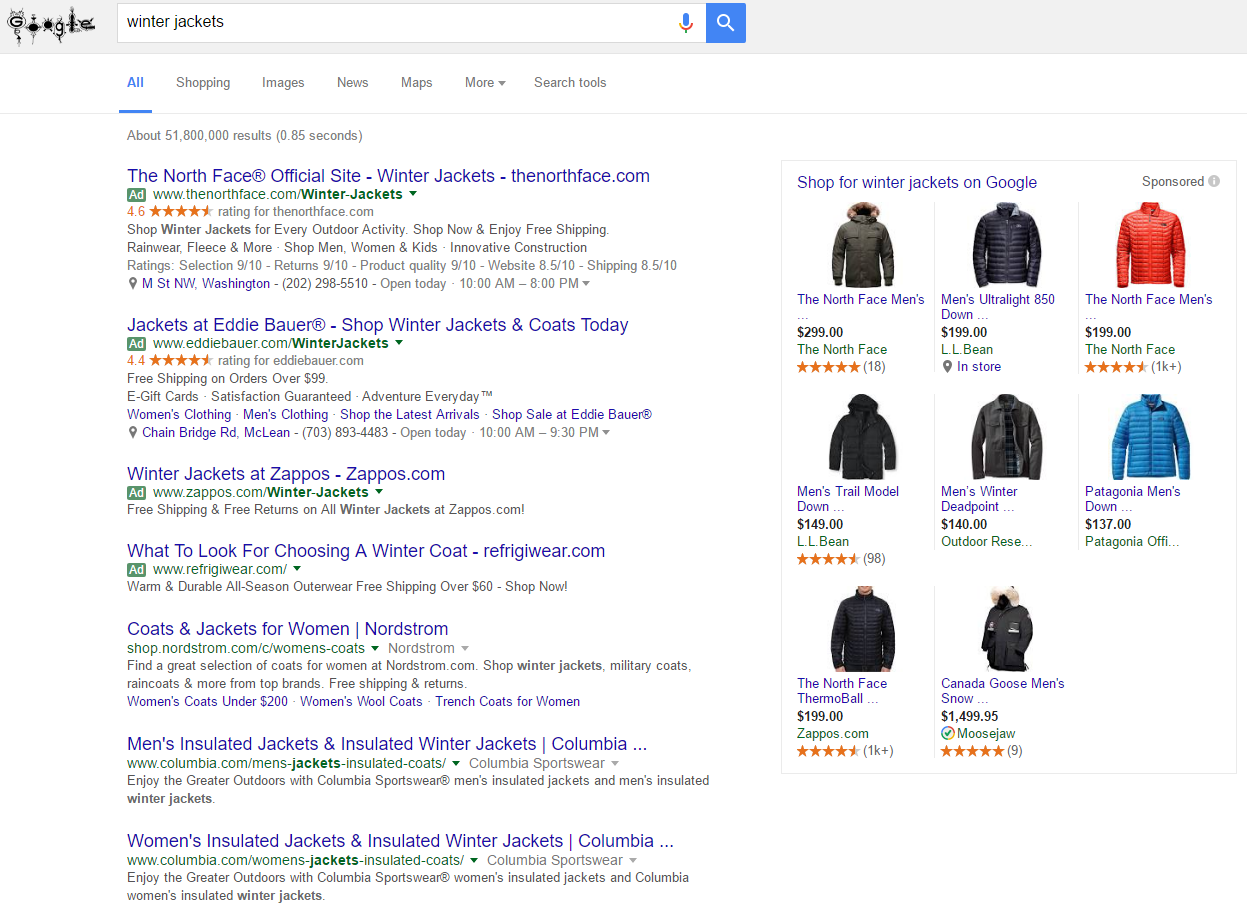Click the Google doodle logo
The image size is (1247, 915).
[51, 24]
